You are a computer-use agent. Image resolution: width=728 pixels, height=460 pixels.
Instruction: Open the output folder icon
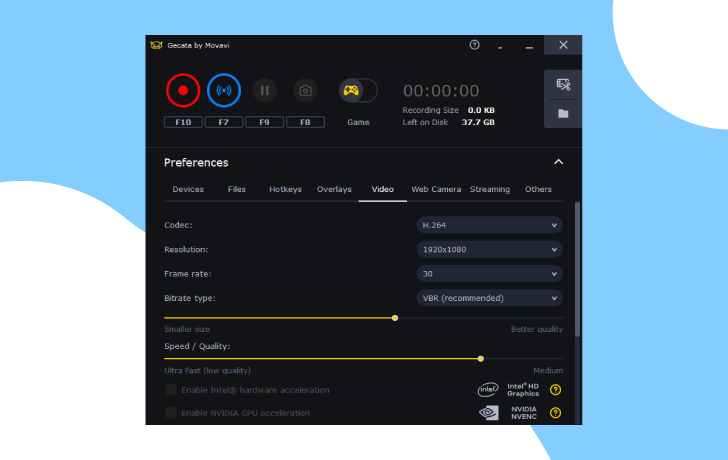click(x=563, y=114)
